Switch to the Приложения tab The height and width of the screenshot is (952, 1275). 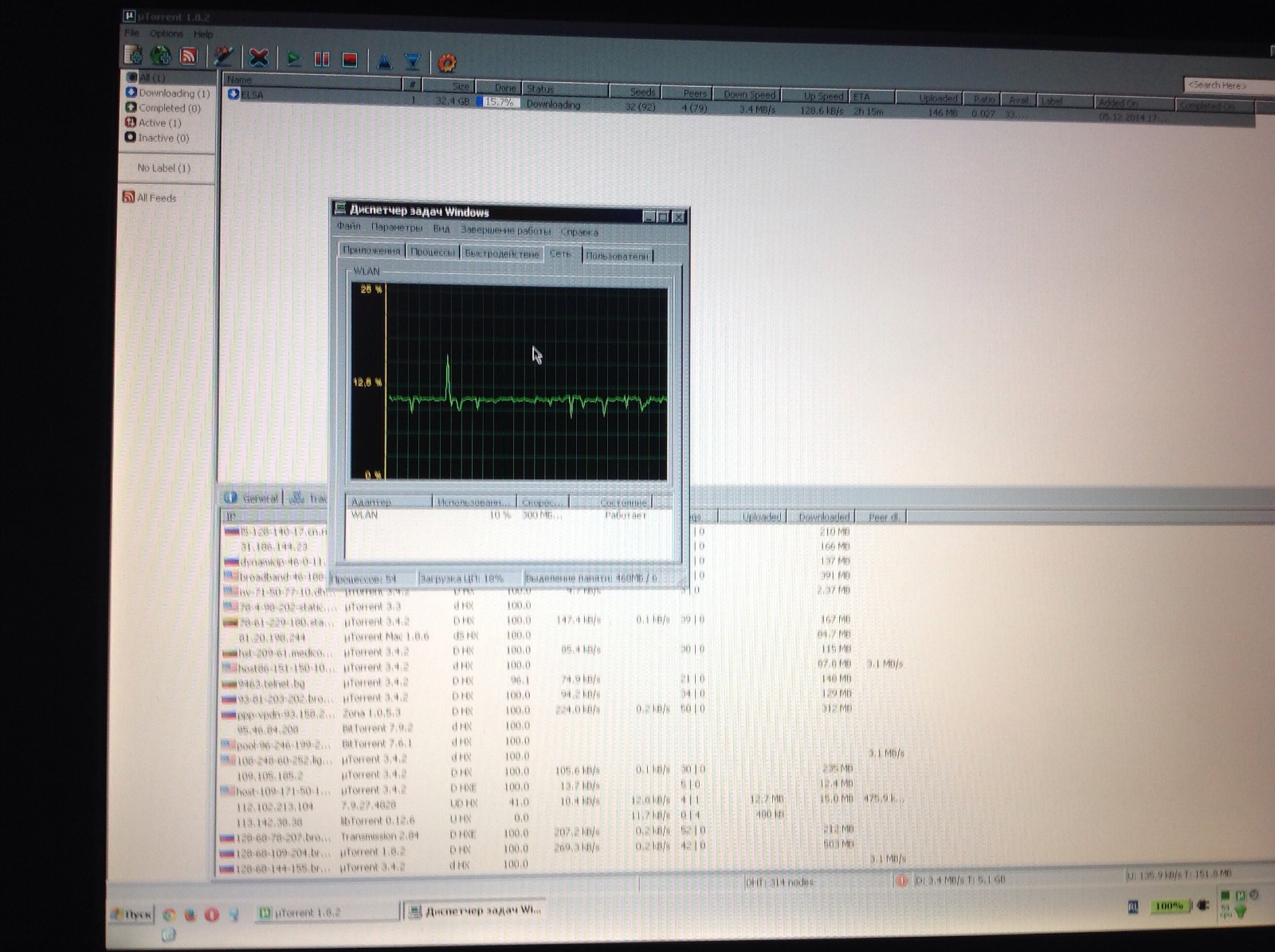(371, 250)
